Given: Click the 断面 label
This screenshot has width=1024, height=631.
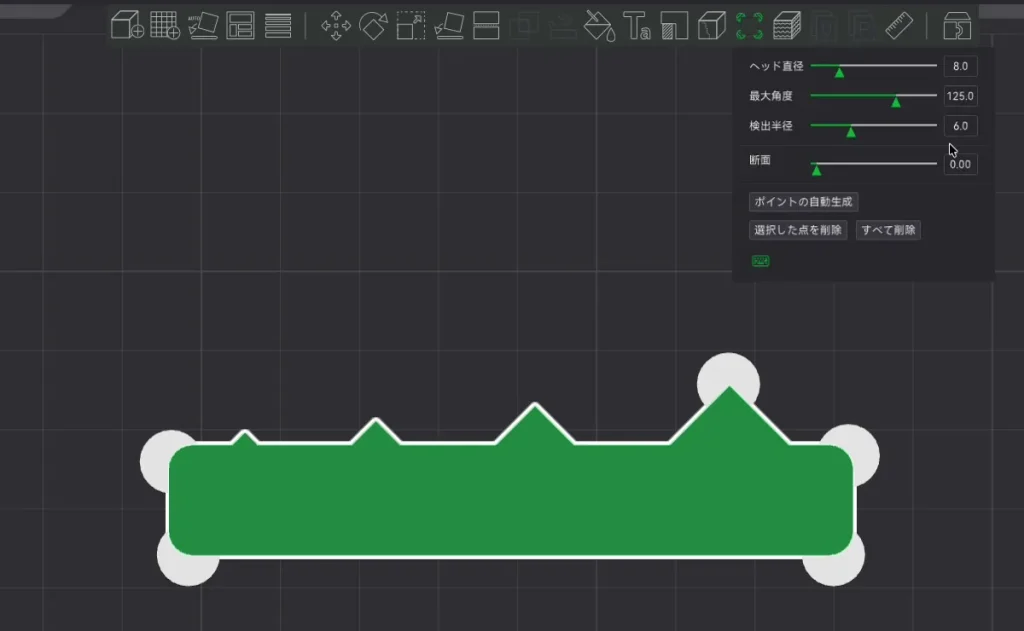Looking at the screenshot, I should coord(760,160).
